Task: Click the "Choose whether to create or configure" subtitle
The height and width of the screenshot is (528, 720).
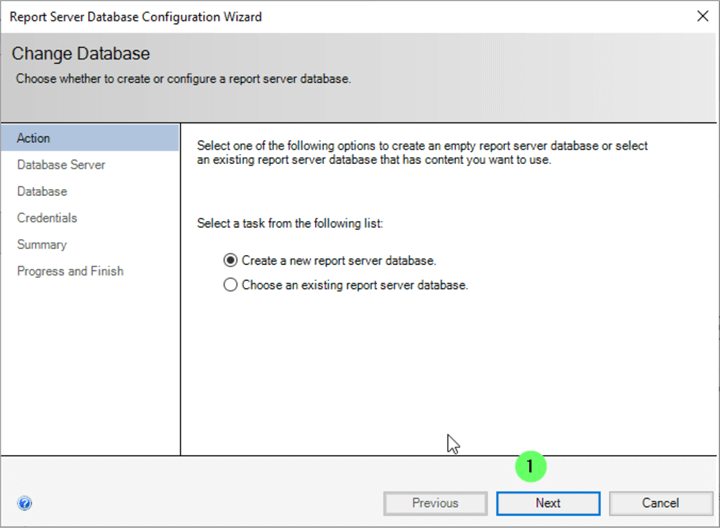Action: click(183, 78)
